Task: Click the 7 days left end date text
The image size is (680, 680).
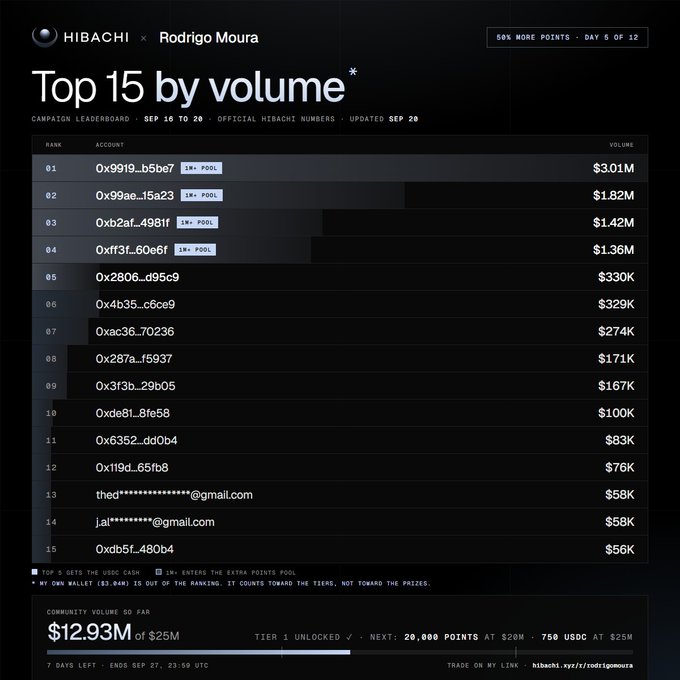Action: [128, 665]
